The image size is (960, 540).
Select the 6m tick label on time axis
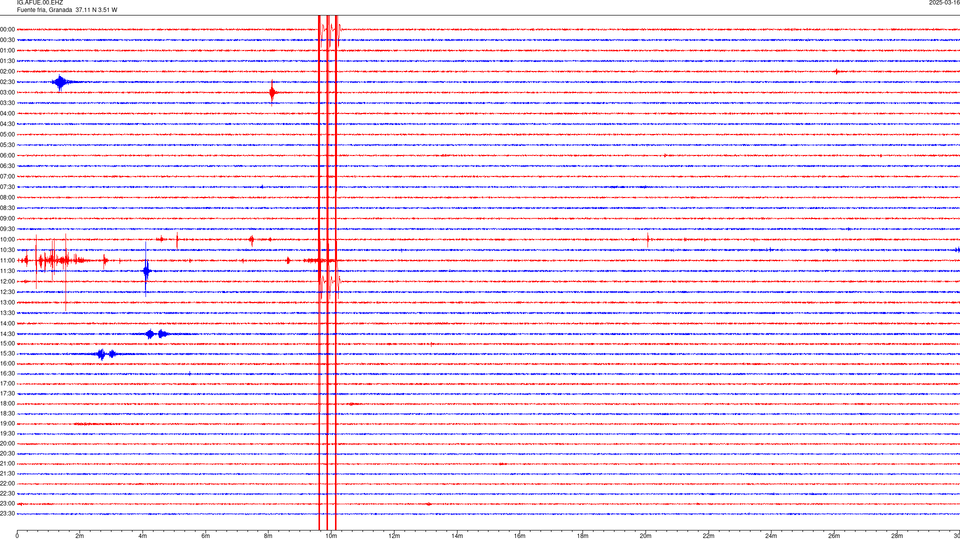pos(206,536)
